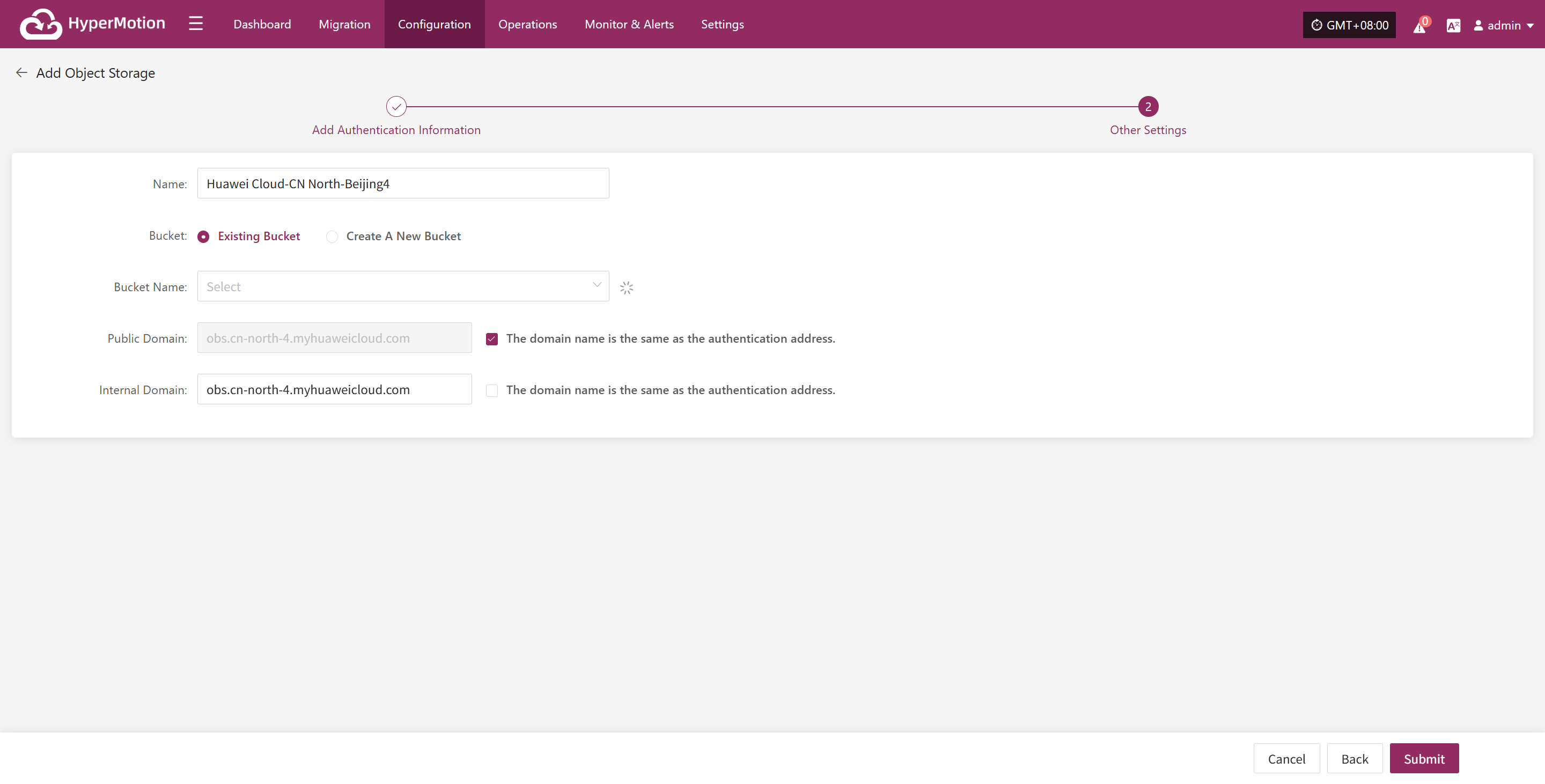Click the Back button
1545x784 pixels.
pos(1354,759)
